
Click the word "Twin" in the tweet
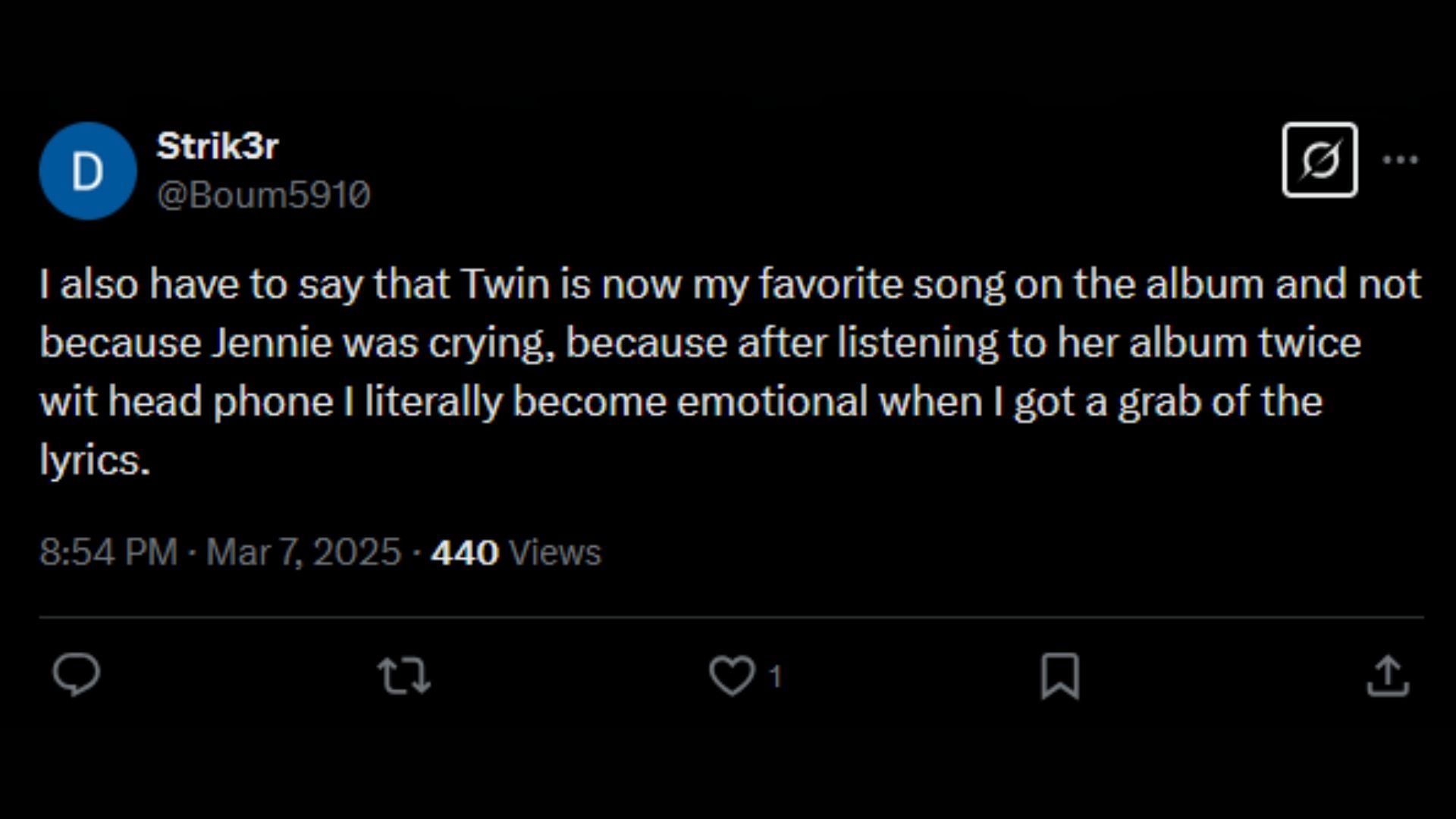click(x=505, y=284)
